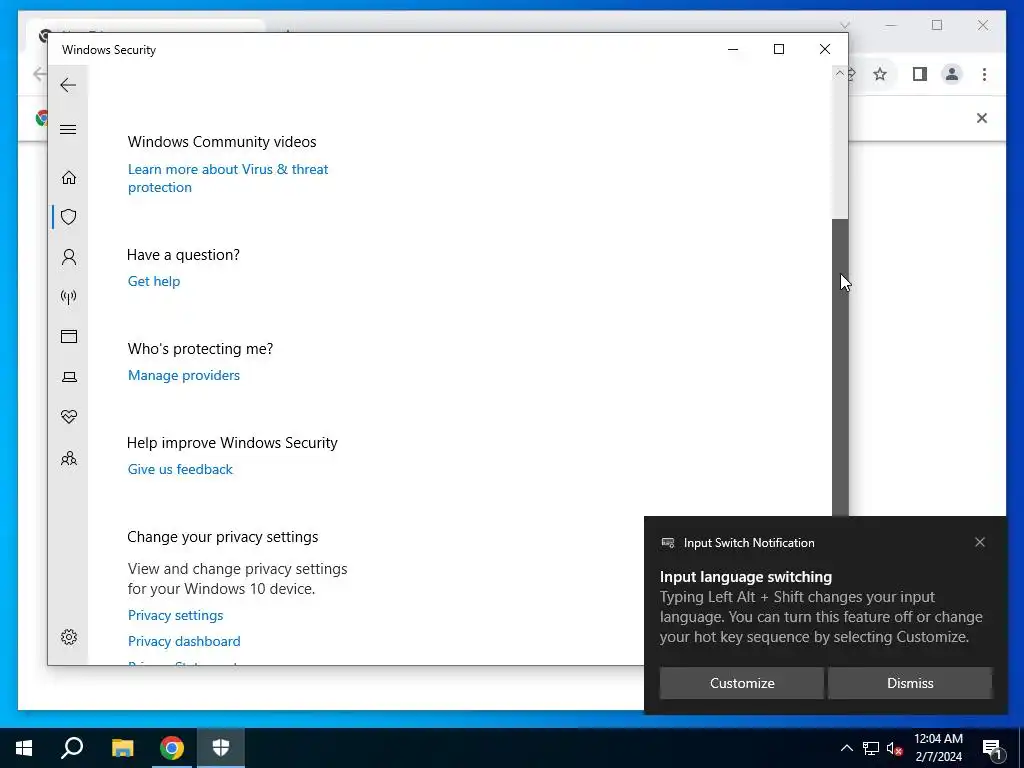1024x768 pixels.
Task: Toggle Chrome side panel icon
Action: [x=920, y=74]
